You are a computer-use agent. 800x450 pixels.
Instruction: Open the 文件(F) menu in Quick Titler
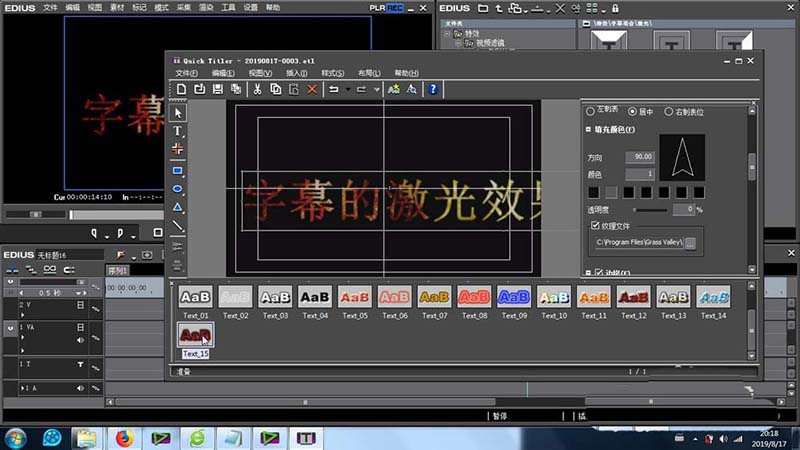187,73
